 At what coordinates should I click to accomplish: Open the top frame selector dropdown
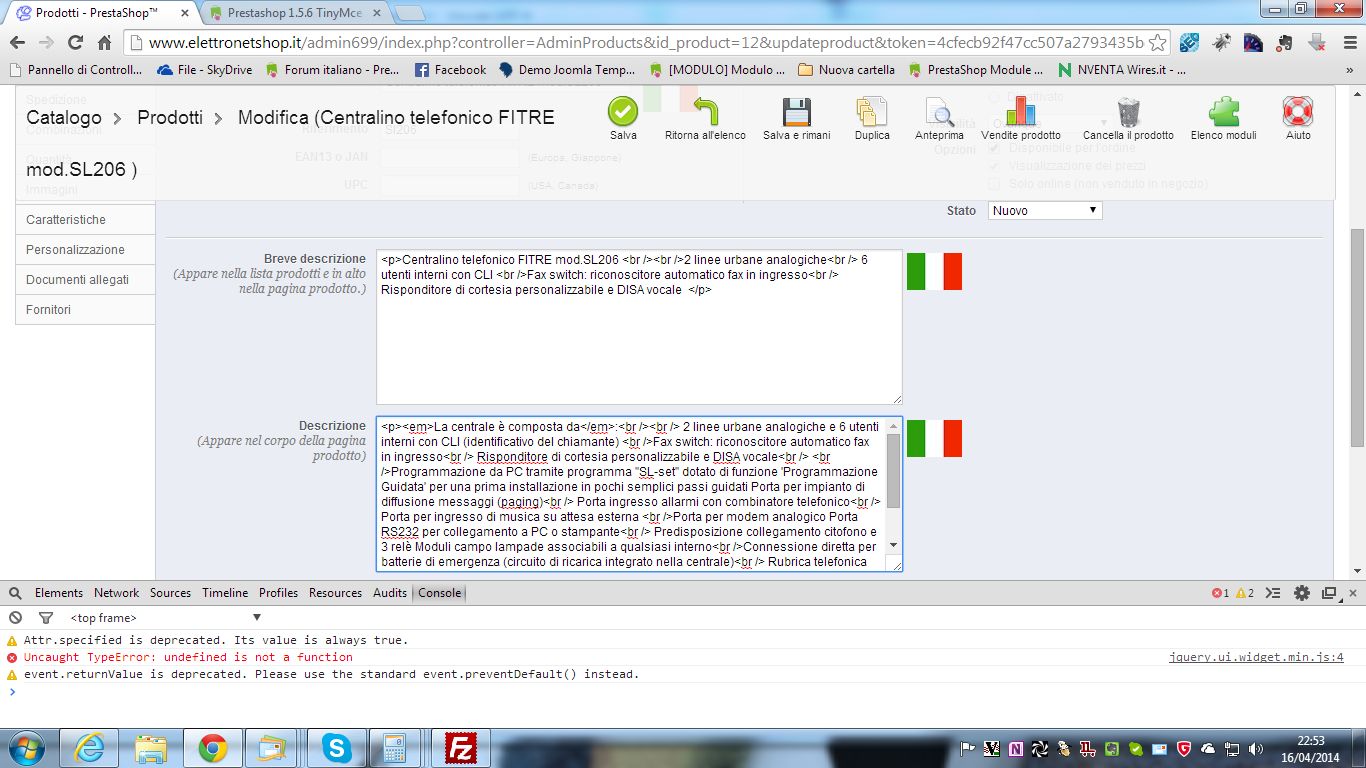[166, 618]
